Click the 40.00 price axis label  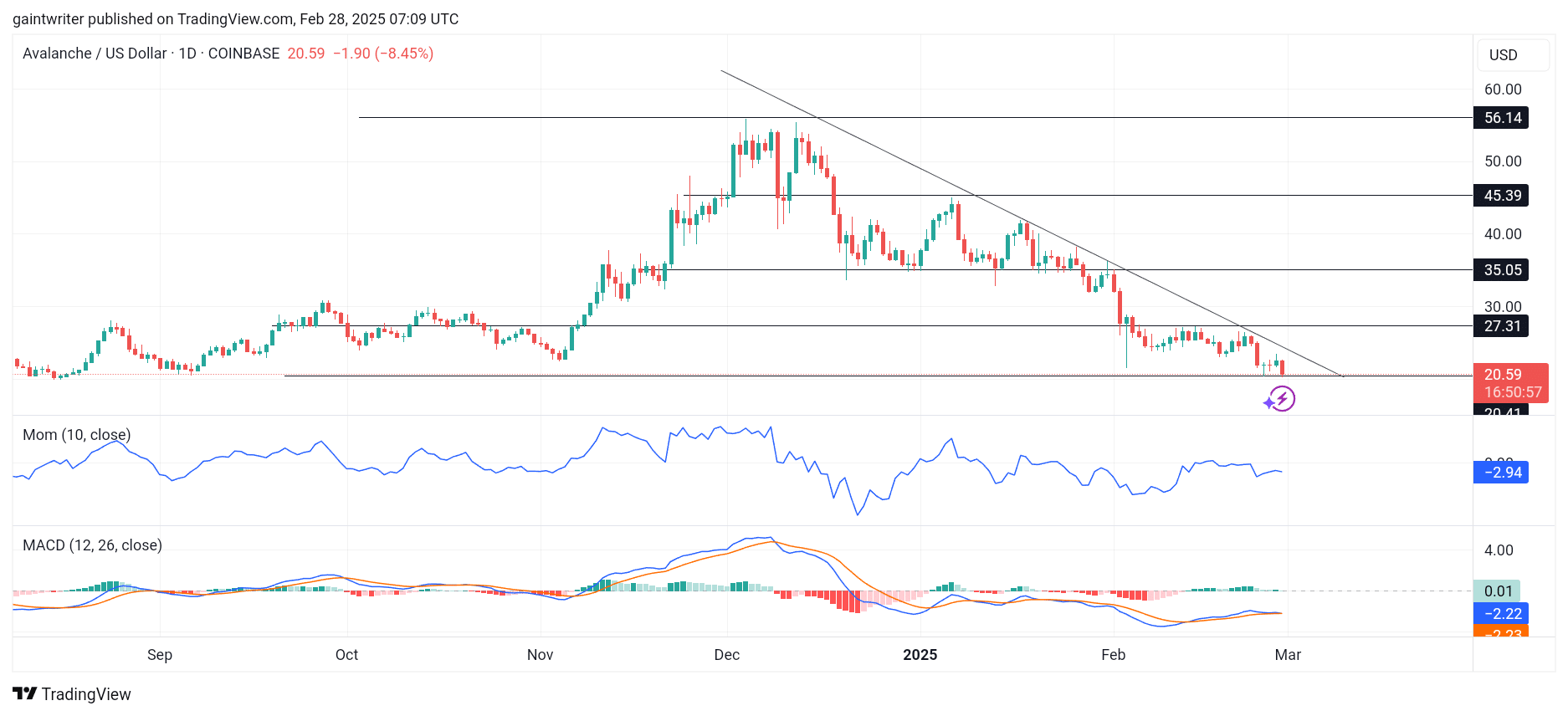pyautogui.click(x=1503, y=234)
